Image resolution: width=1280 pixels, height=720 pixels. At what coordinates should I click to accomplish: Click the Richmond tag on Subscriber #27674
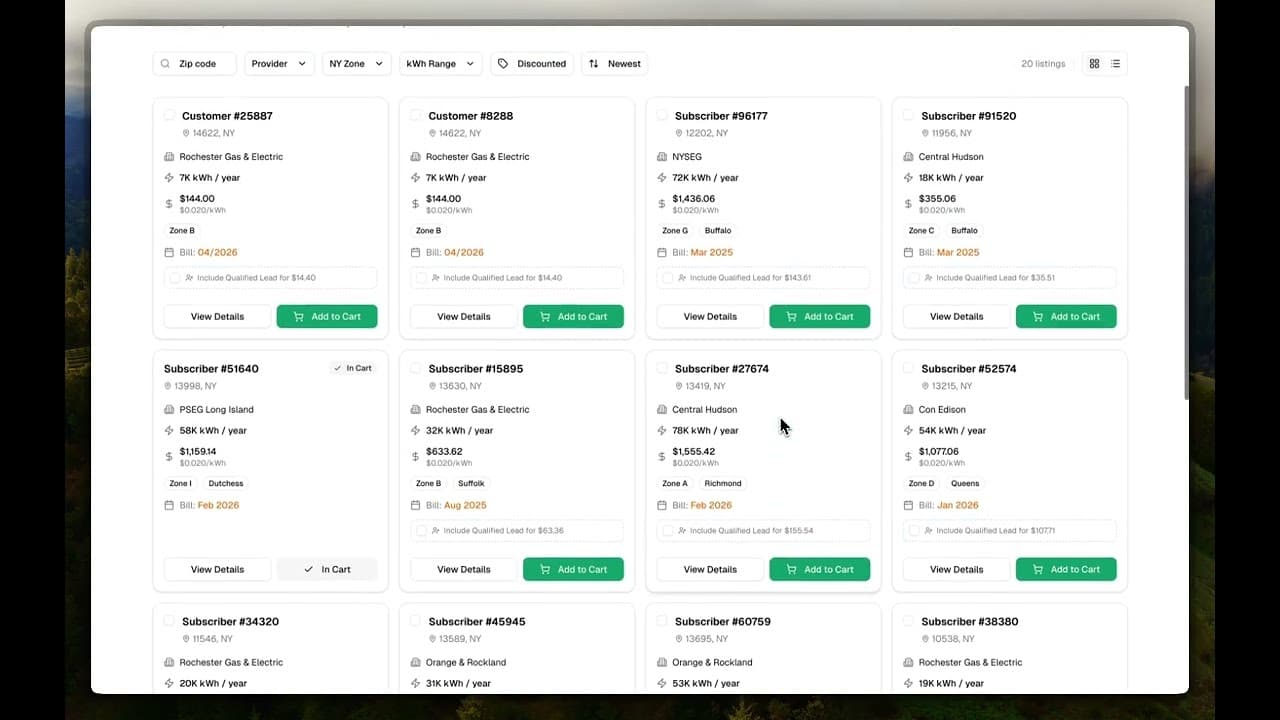click(x=723, y=484)
